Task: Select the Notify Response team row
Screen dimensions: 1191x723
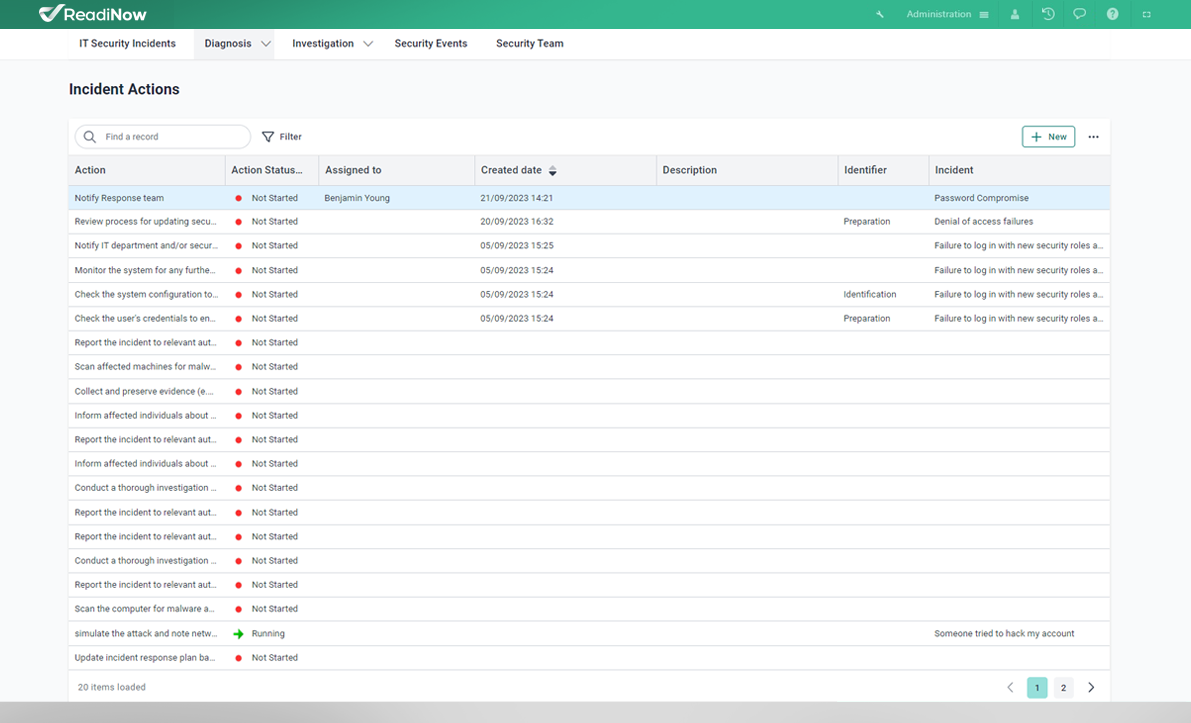Action: tap(589, 198)
